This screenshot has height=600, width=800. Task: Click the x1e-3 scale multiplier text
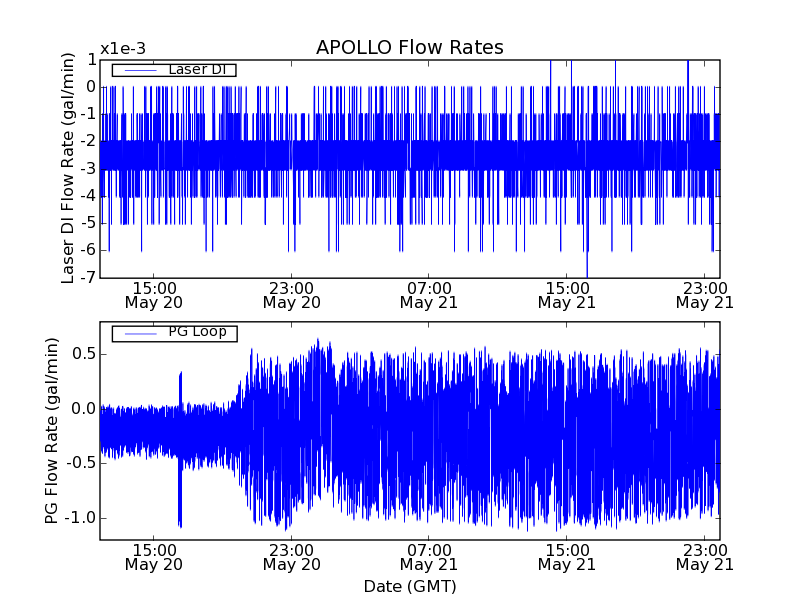[123, 49]
